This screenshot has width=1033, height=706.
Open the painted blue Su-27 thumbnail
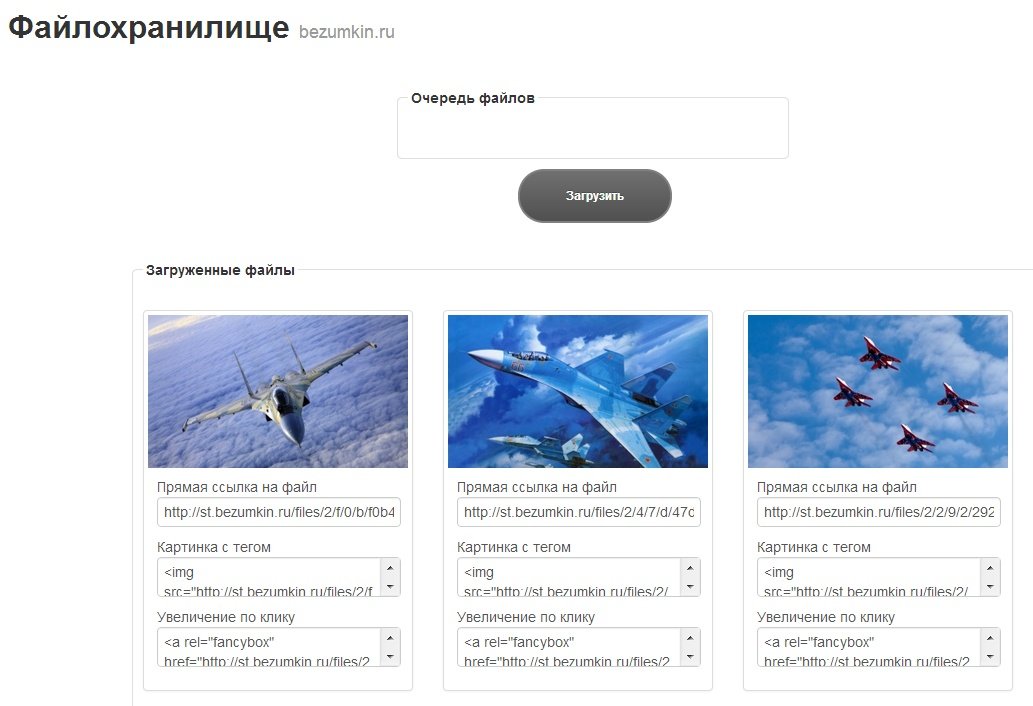pos(578,391)
